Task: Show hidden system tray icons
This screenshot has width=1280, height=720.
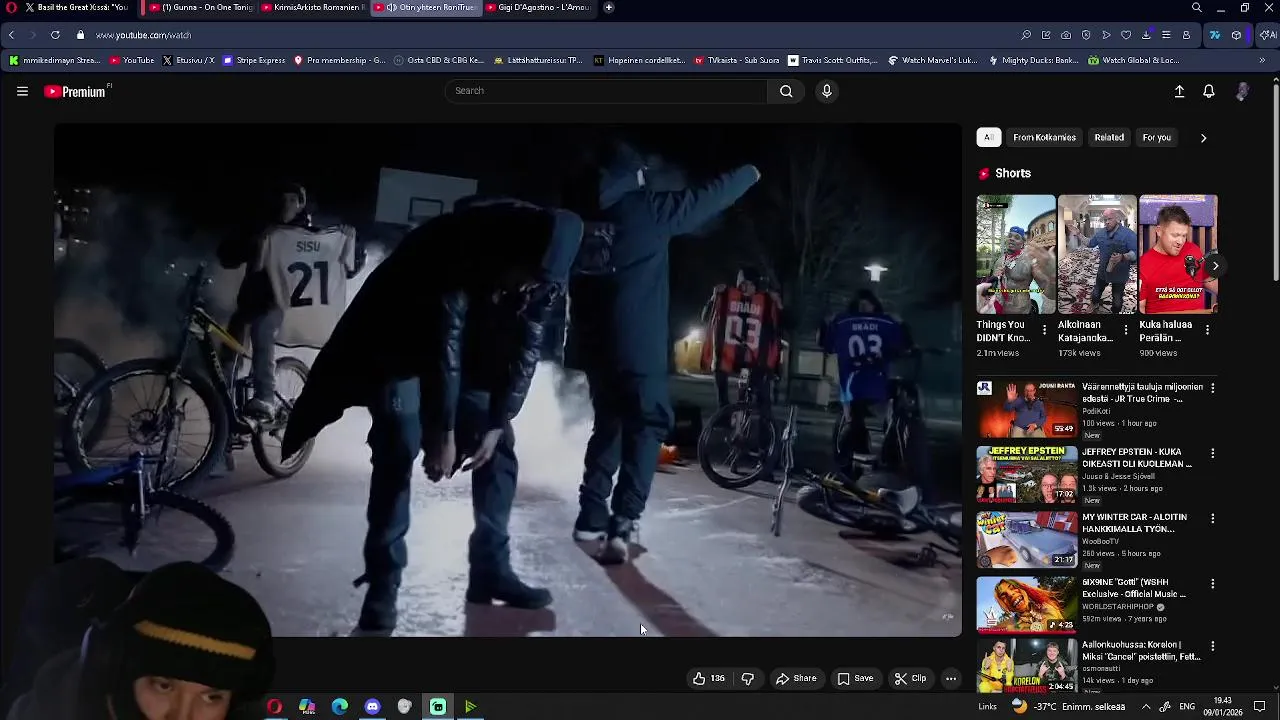Action: click(1146, 707)
